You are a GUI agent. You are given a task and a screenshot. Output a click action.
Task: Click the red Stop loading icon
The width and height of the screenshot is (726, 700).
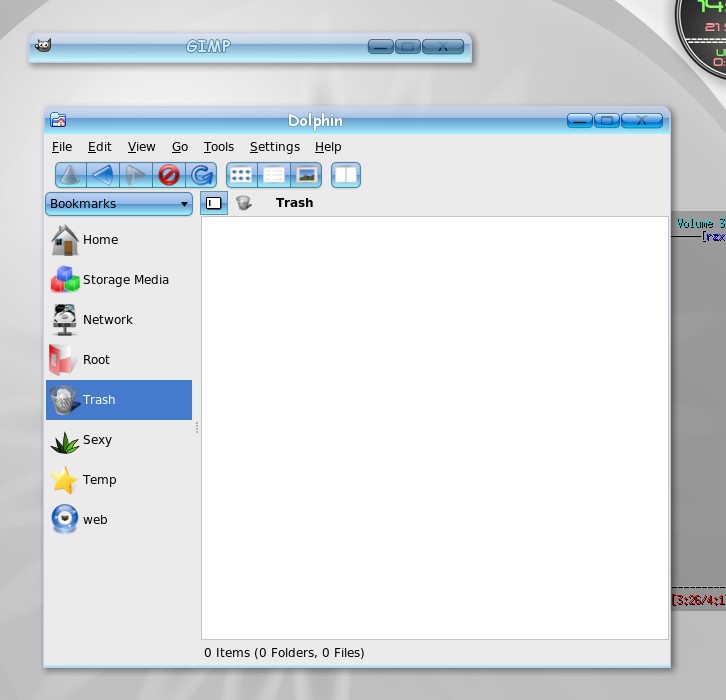coord(169,175)
